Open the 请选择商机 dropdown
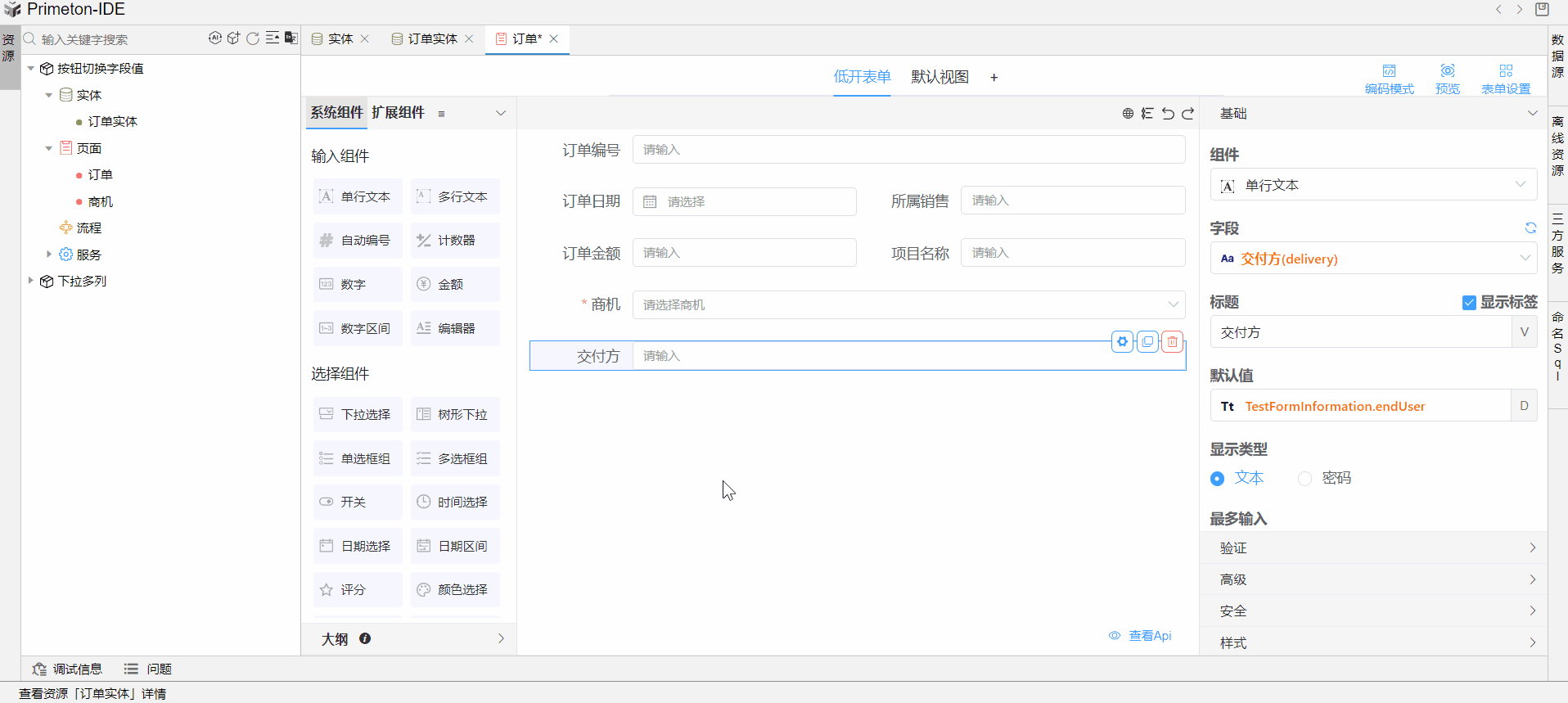Viewport: 1568px width, 703px height. point(908,304)
